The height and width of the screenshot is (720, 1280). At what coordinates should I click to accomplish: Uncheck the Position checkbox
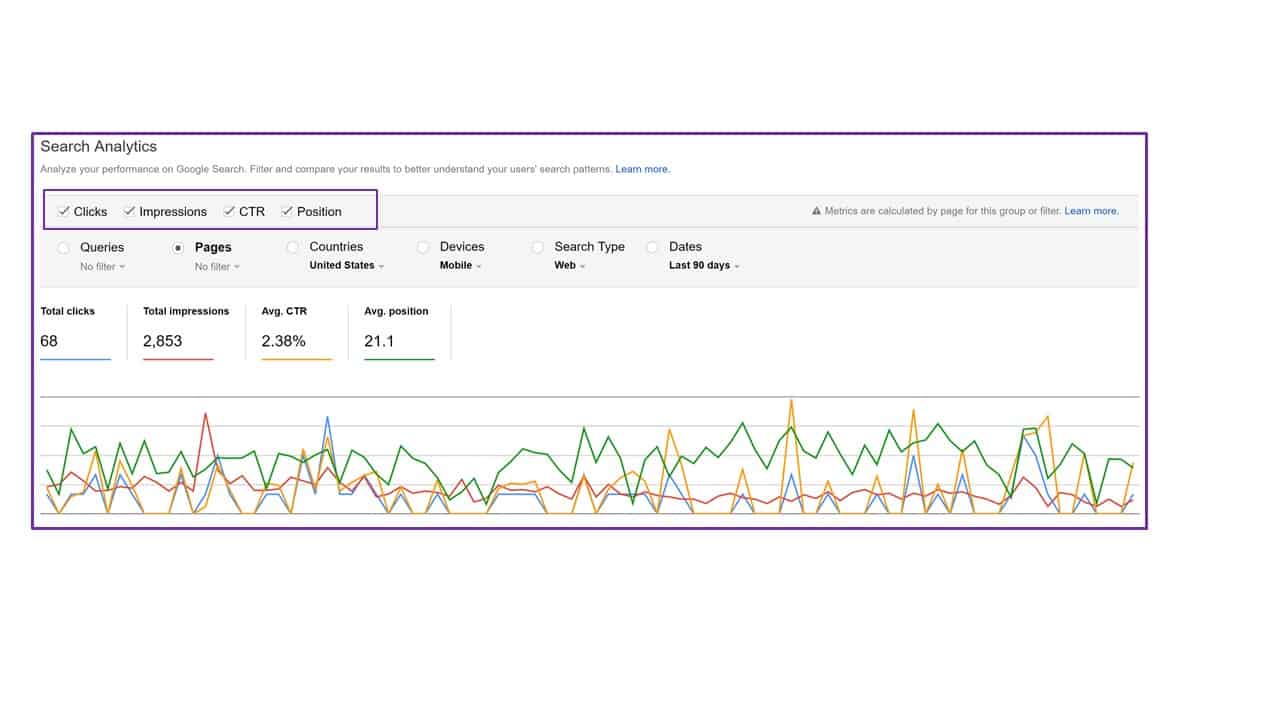coord(287,211)
